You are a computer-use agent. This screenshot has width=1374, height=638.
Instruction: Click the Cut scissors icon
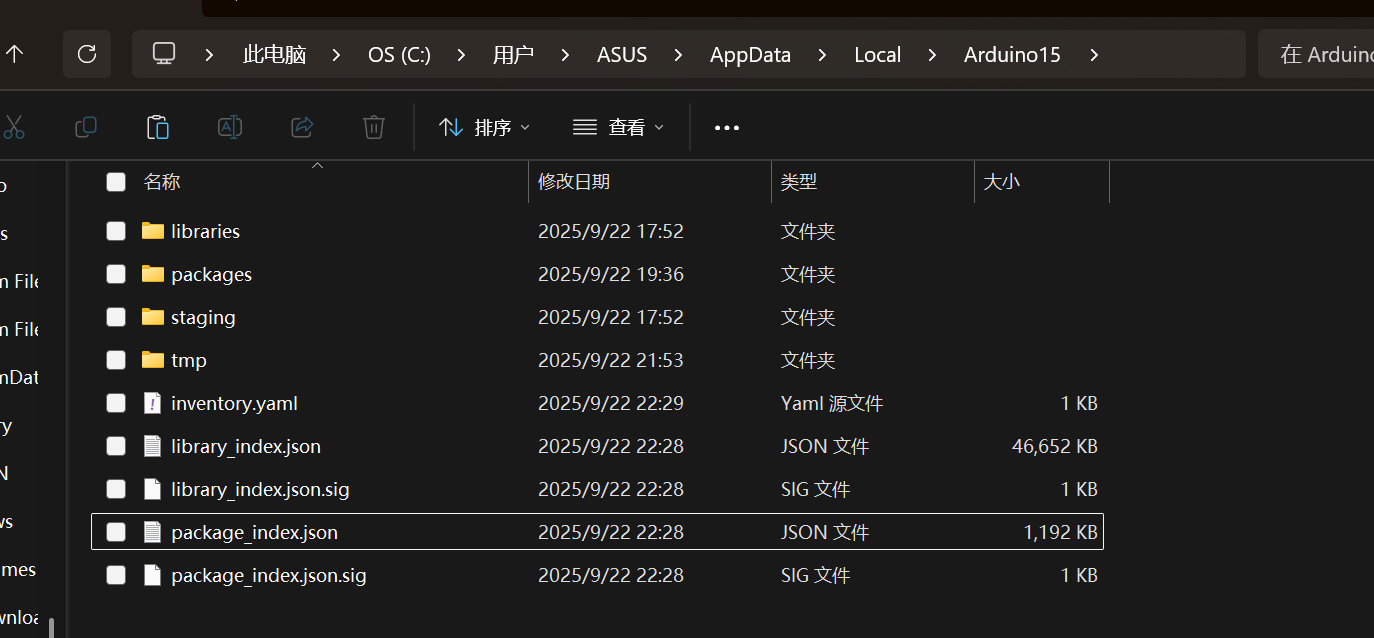click(x=14, y=127)
